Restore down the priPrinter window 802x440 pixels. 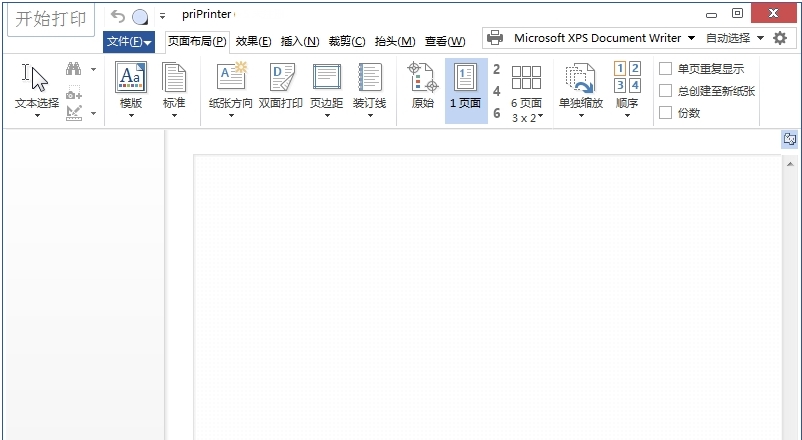pyautogui.click(x=737, y=14)
